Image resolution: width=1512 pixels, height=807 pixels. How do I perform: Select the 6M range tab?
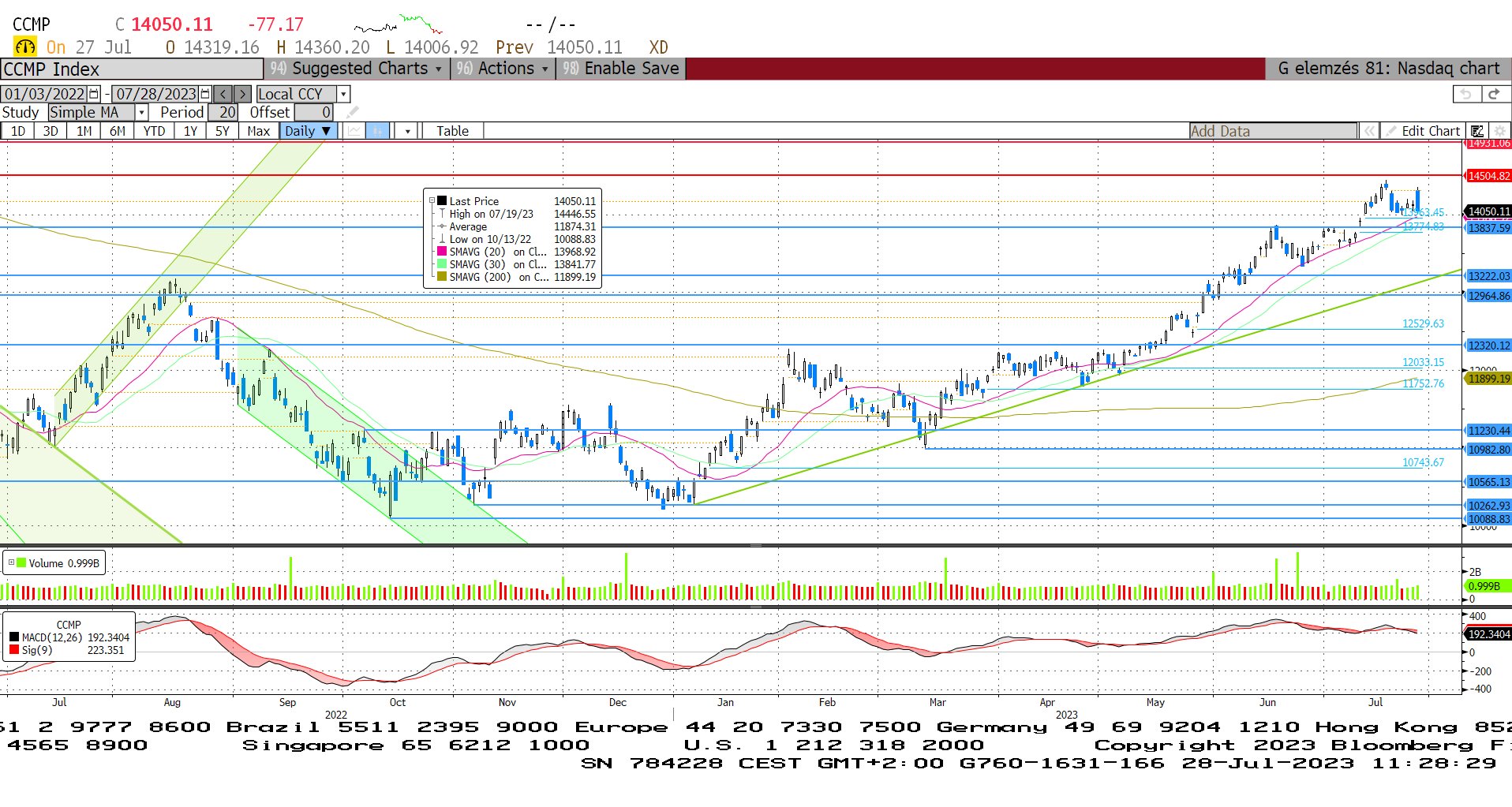point(117,131)
